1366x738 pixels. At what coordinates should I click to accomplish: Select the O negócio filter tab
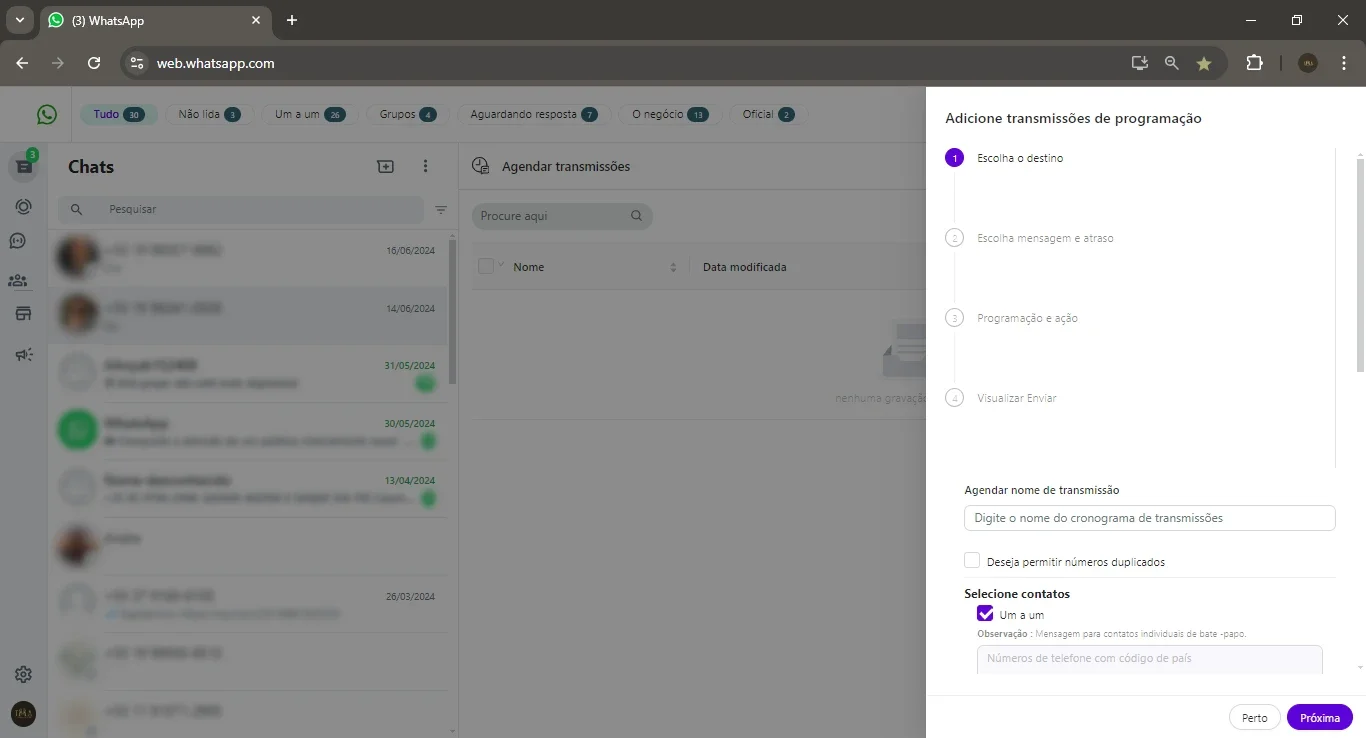click(669, 114)
